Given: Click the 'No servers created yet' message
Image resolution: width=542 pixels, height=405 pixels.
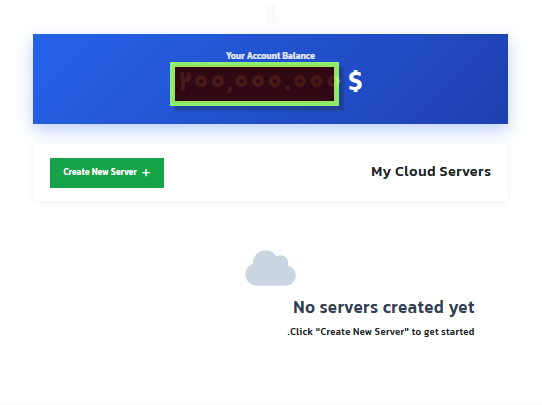Looking at the screenshot, I should click(x=384, y=307).
